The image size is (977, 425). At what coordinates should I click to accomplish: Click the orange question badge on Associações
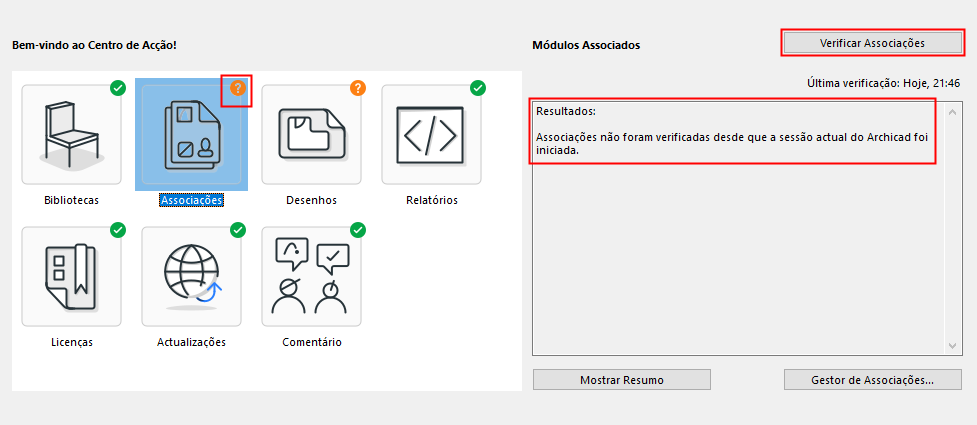pos(237,89)
